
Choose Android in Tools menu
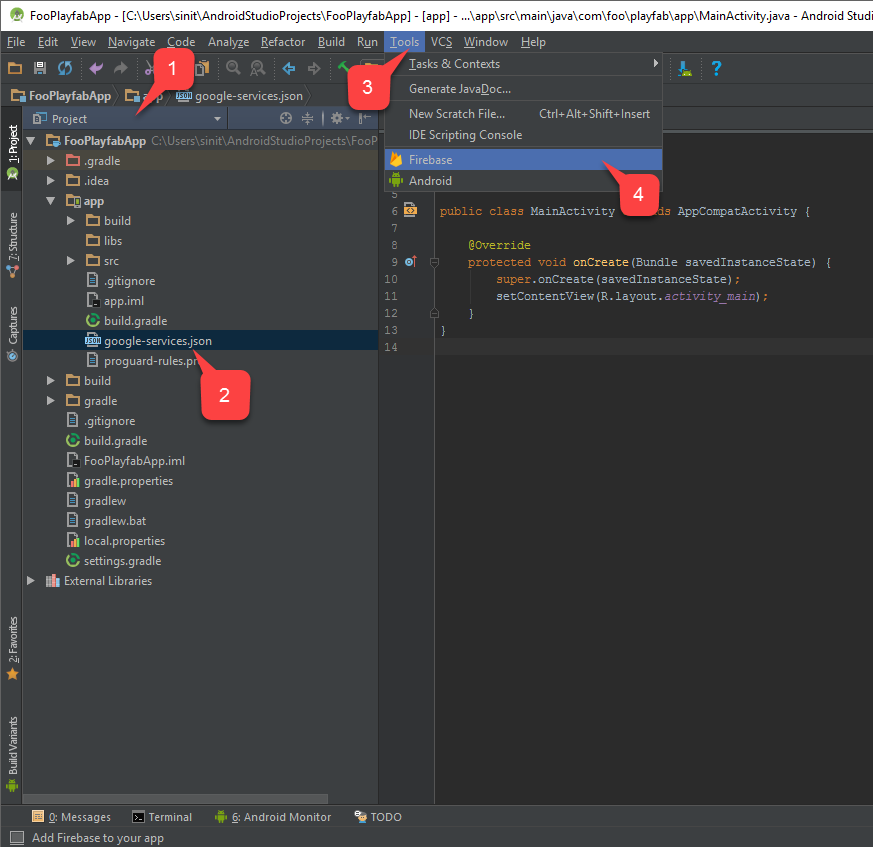[x=523, y=181]
